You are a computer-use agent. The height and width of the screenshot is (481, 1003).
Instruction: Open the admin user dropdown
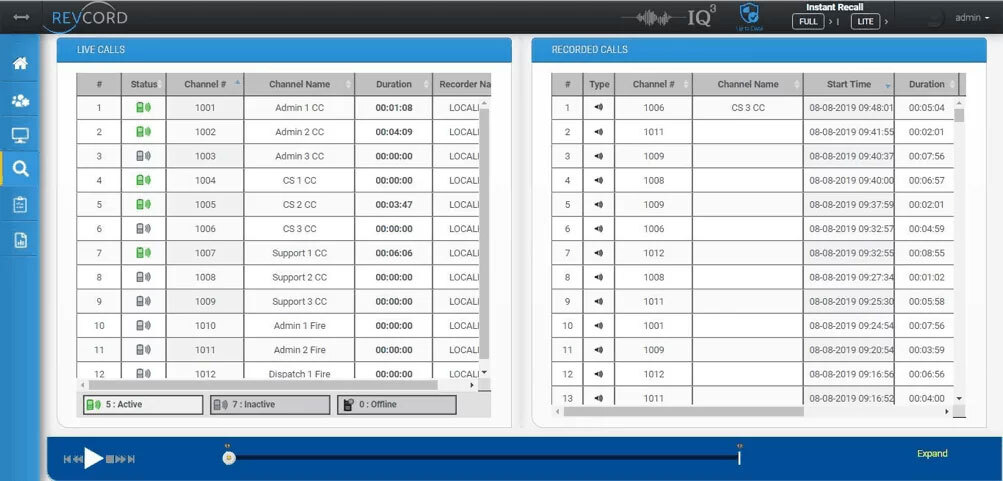(x=970, y=18)
